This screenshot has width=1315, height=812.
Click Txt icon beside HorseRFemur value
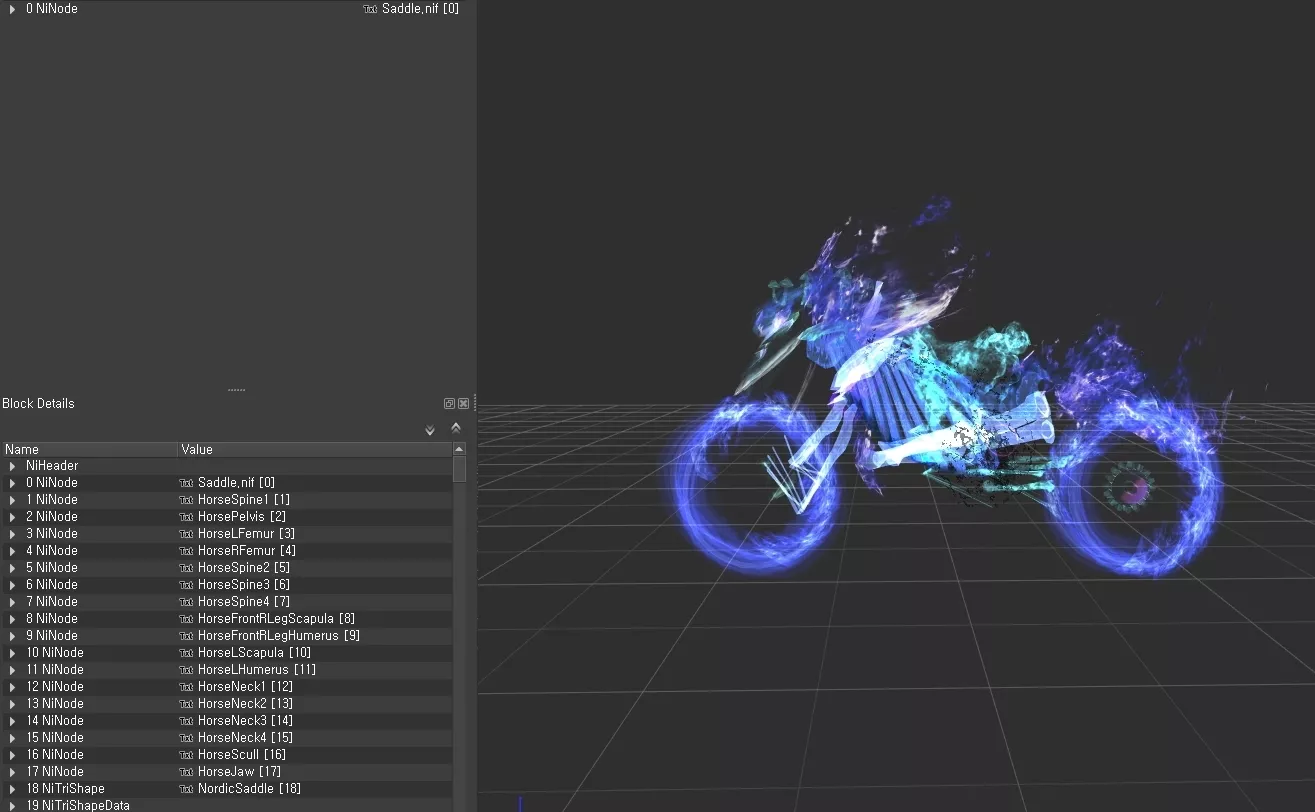point(186,551)
